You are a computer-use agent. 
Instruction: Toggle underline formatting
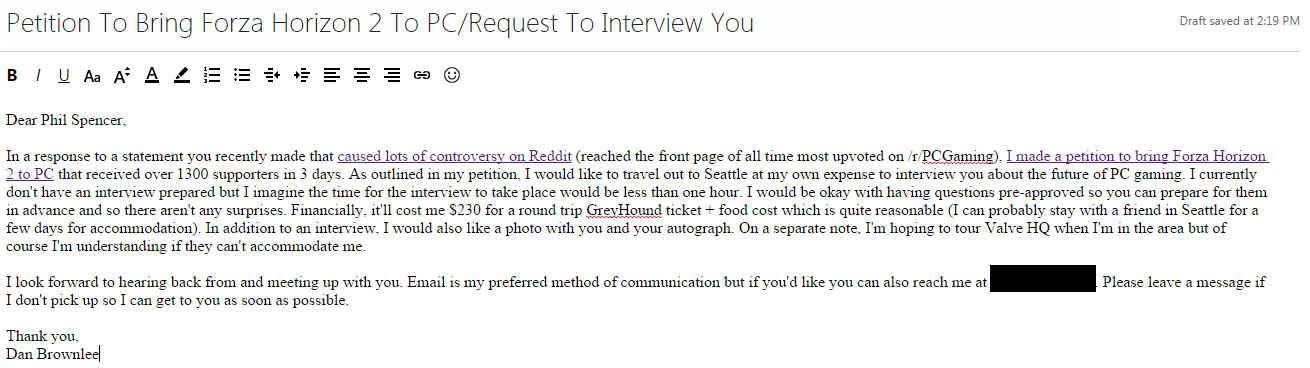pyautogui.click(x=64, y=75)
